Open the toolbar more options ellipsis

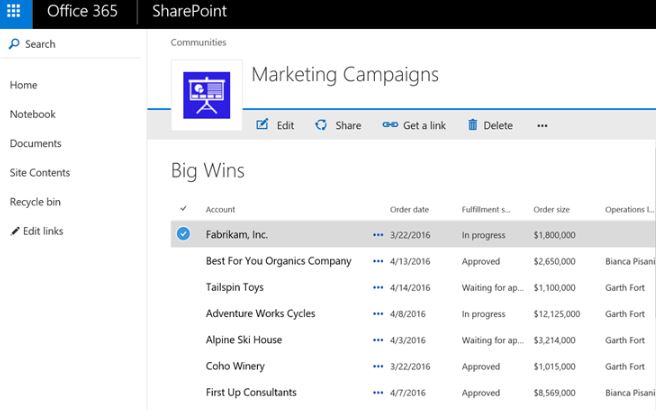coord(542,126)
